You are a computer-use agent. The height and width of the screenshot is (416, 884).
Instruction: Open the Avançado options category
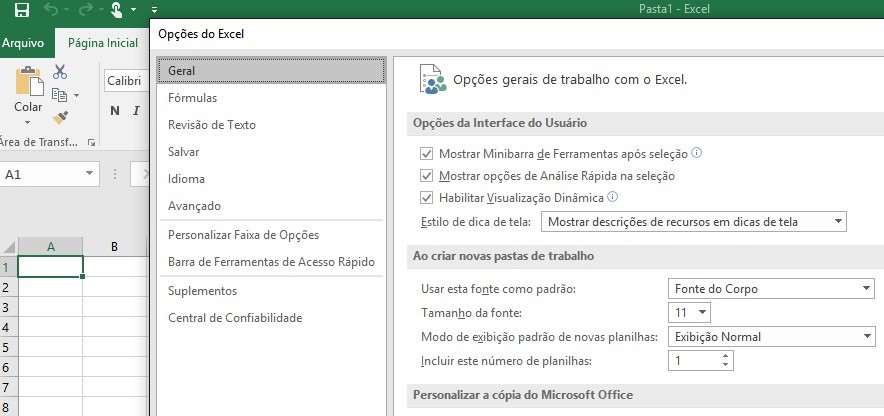click(x=272, y=206)
